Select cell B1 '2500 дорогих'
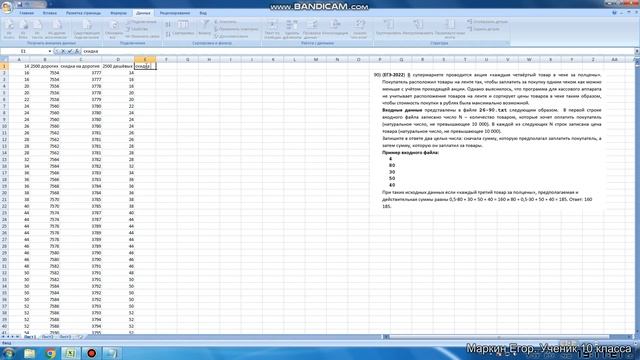The width and height of the screenshot is (640, 360). coord(45,66)
